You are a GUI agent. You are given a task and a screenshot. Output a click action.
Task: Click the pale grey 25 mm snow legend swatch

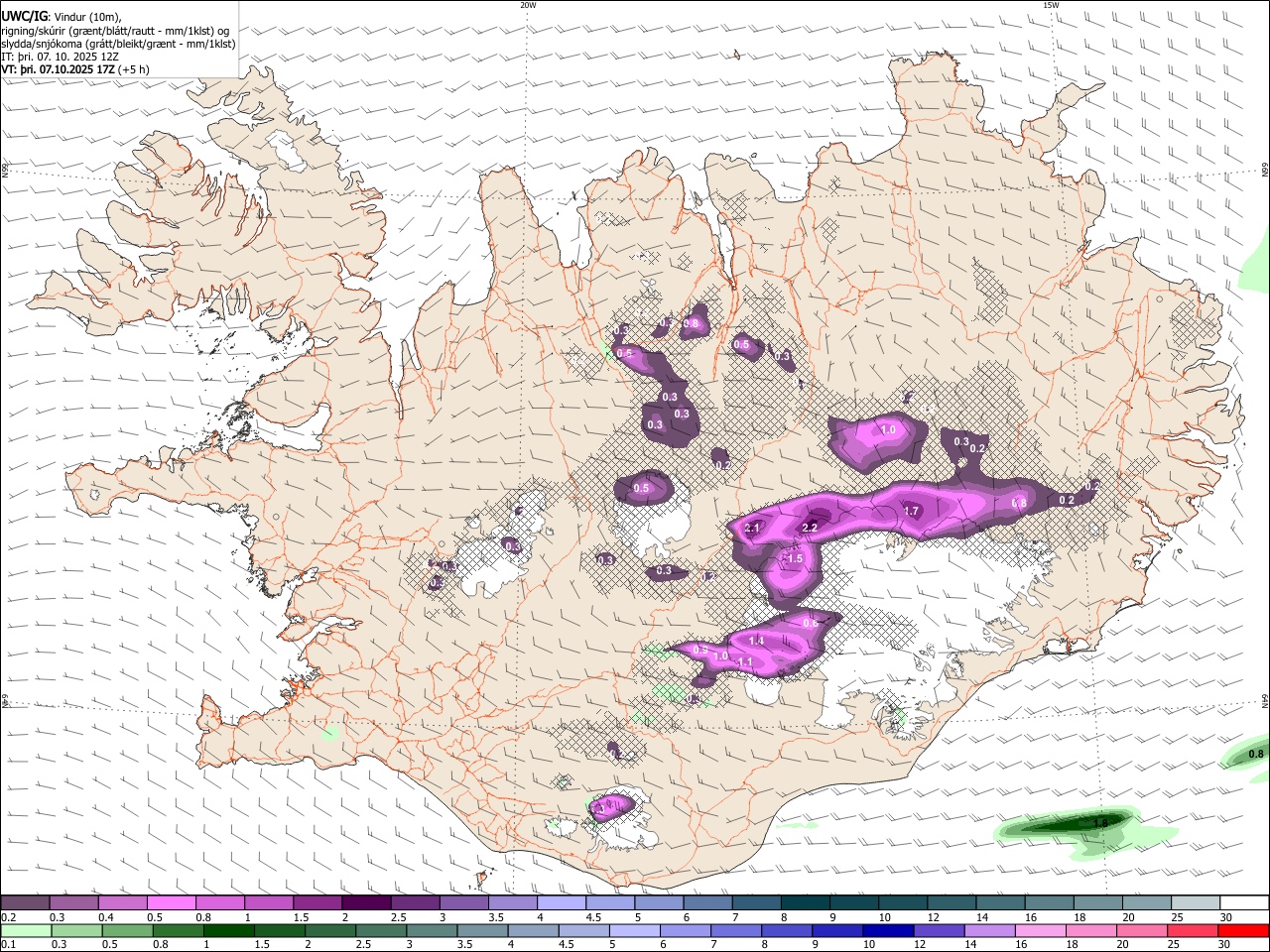click(x=1196, y=902)
